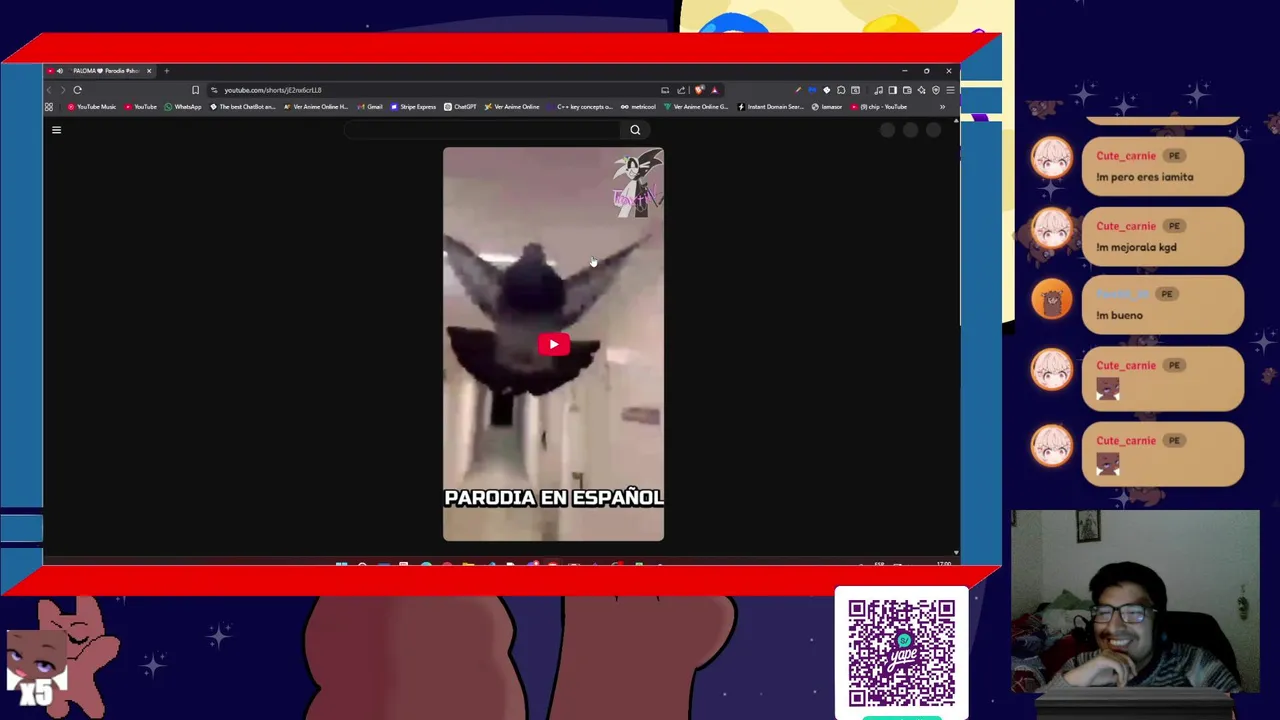Open the browser main hamburger menu
1280x720 pixels.
tap(950, 90)
